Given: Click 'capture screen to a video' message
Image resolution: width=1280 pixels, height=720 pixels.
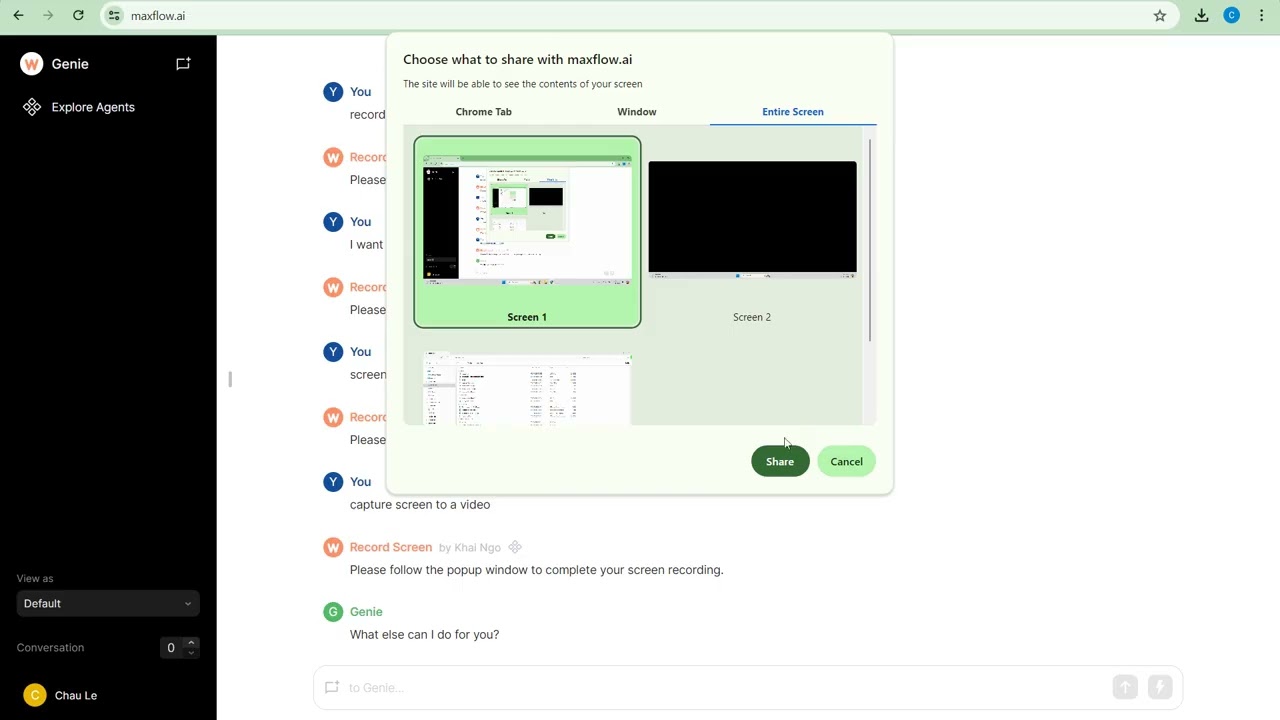Looking at the screenshot, I should click(420, 505).
